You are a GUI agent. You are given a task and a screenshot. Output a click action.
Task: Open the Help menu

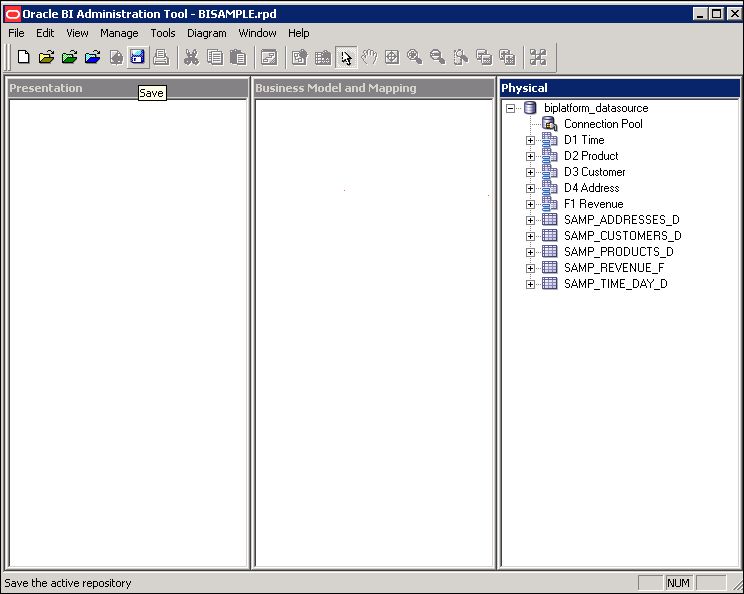tap(298, 33)
